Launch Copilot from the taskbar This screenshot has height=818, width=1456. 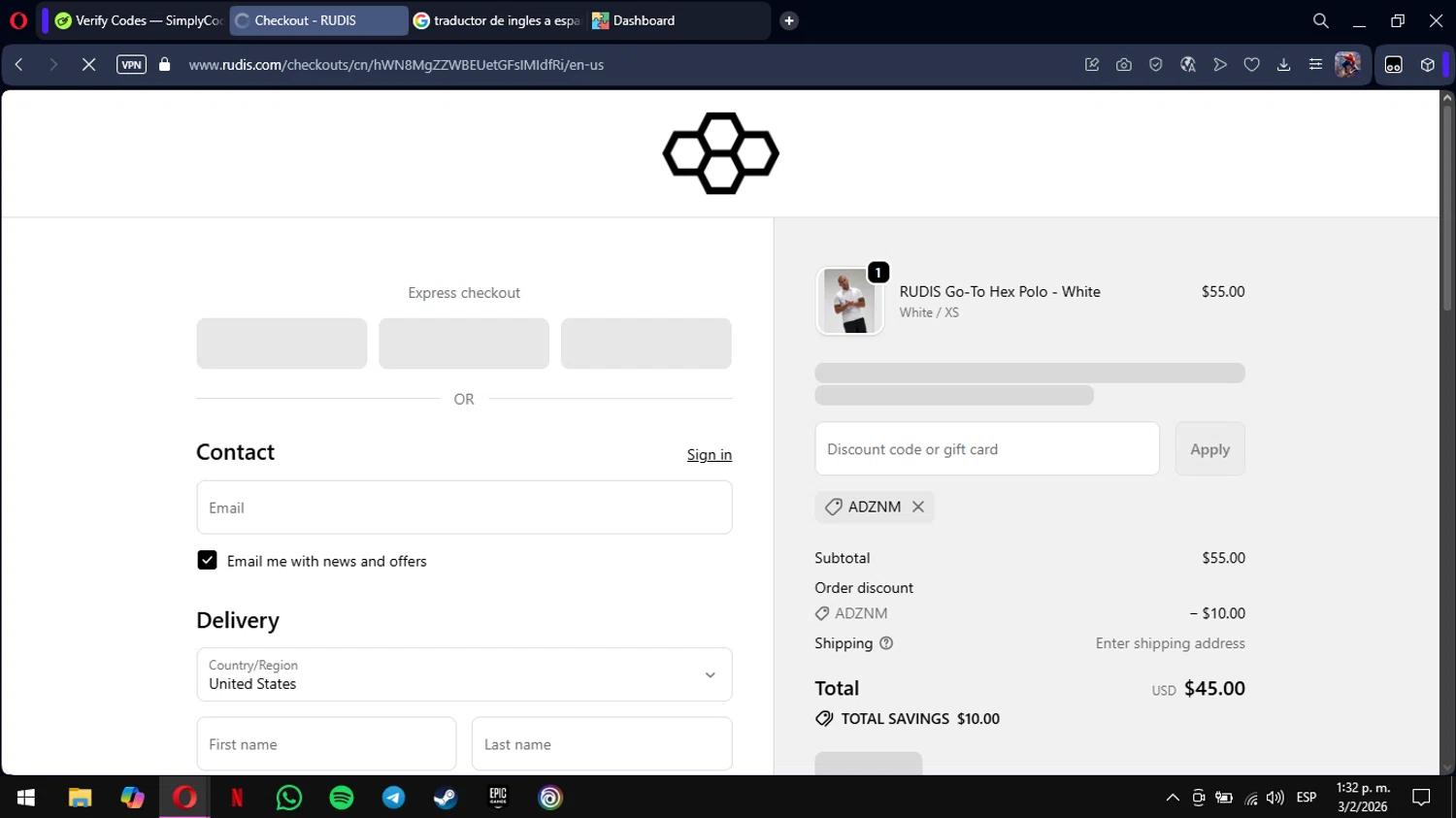click(x=132, y=798)
